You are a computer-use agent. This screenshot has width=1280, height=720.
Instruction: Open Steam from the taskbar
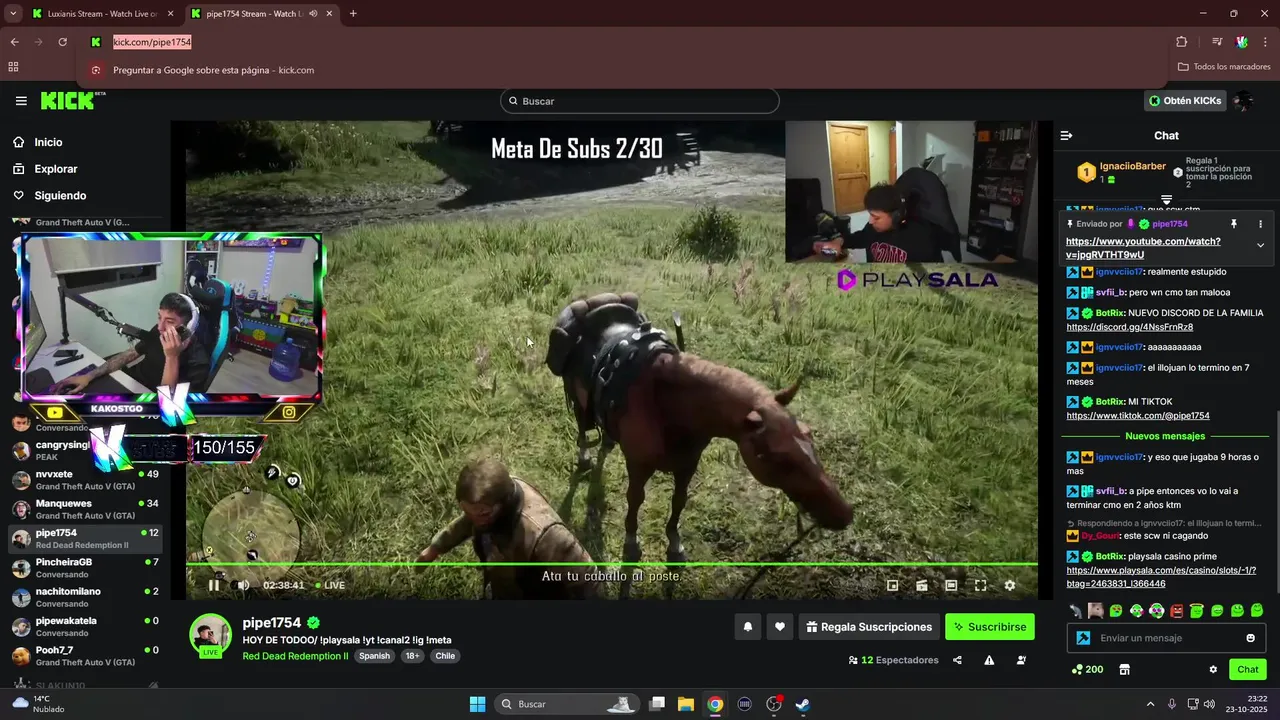tap(802, 704)
